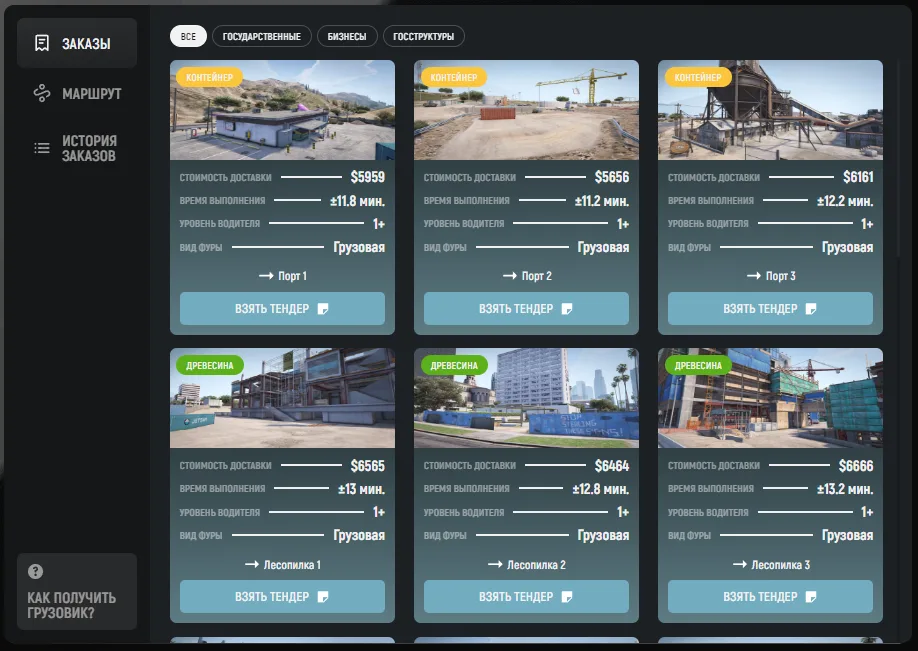Viewport: 918px width, 651px height.
Task: Take tender for Лесопилка 3 delivery
Action: point(770,597)
